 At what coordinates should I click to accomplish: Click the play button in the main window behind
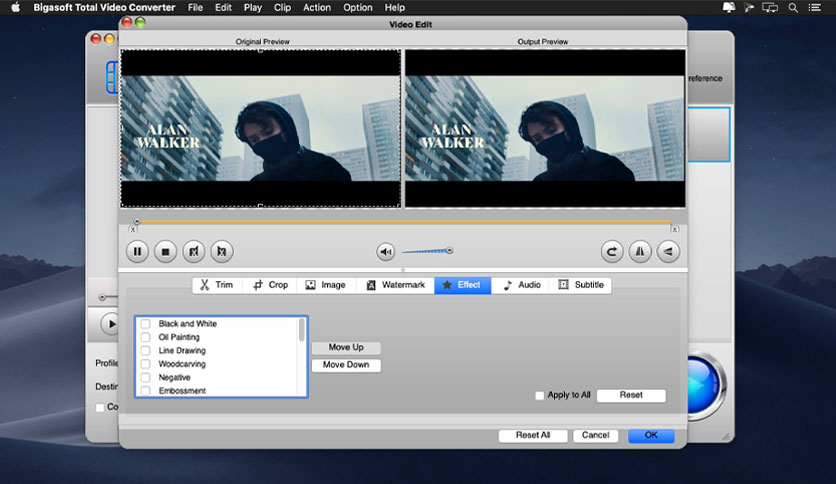point(110,324)
